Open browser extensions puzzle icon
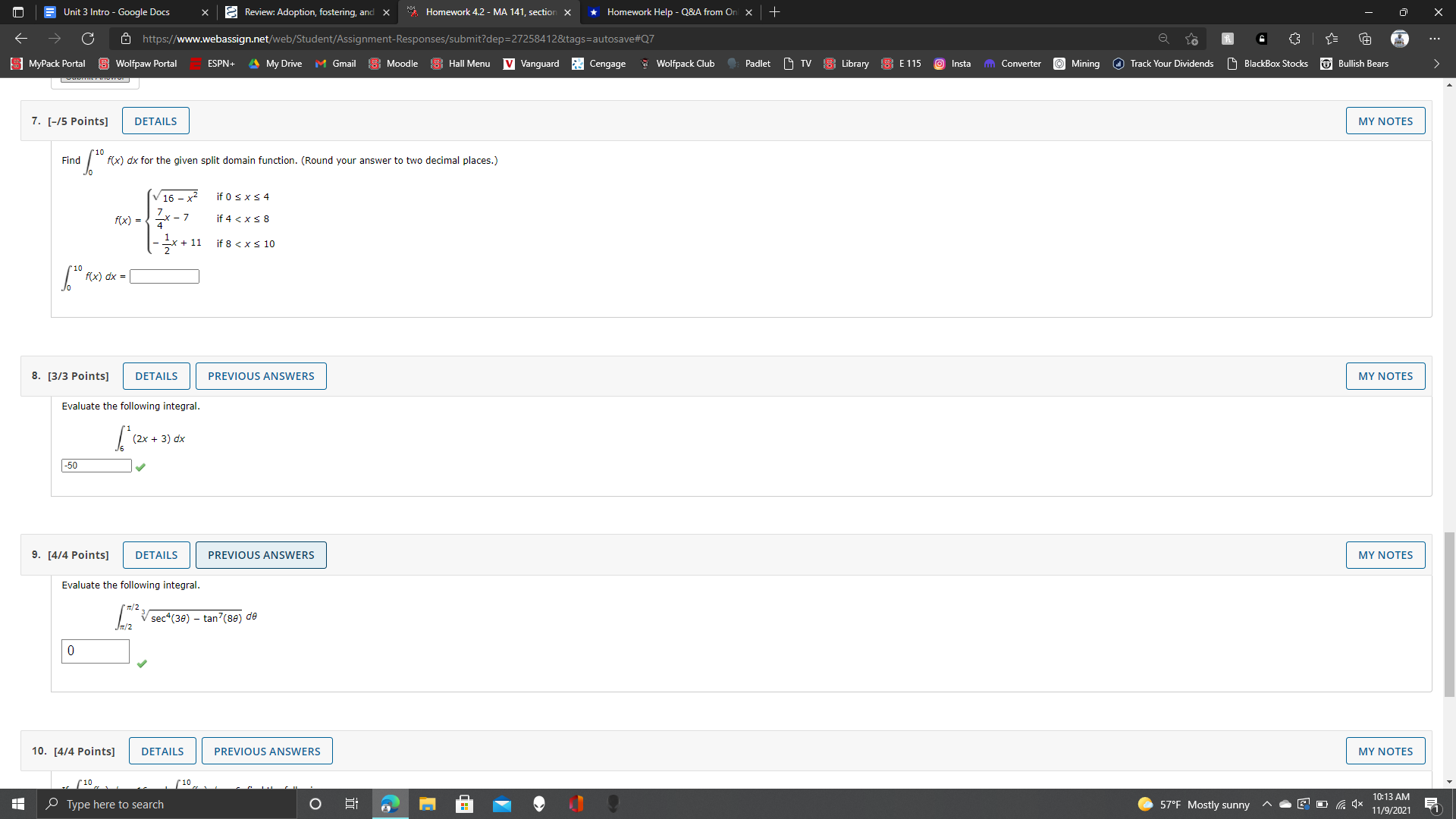This screenshot has height=819, width=1456. tap(1294, 39)
